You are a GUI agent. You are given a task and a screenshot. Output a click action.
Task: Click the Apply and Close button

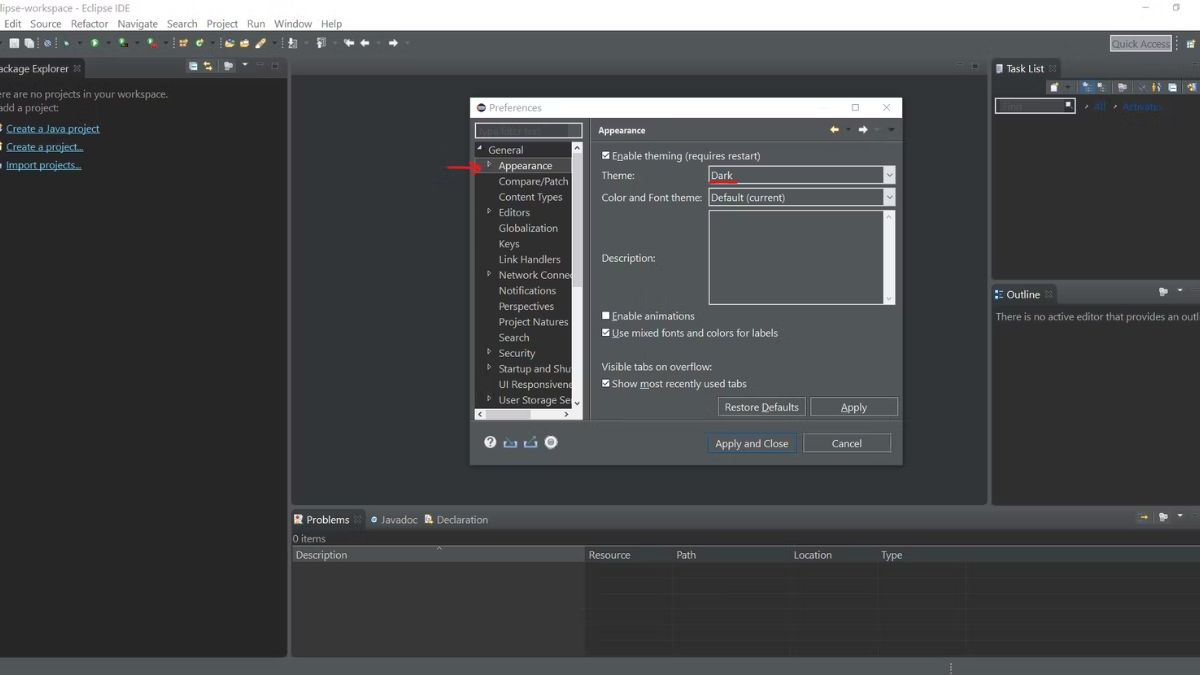point(752,444)
